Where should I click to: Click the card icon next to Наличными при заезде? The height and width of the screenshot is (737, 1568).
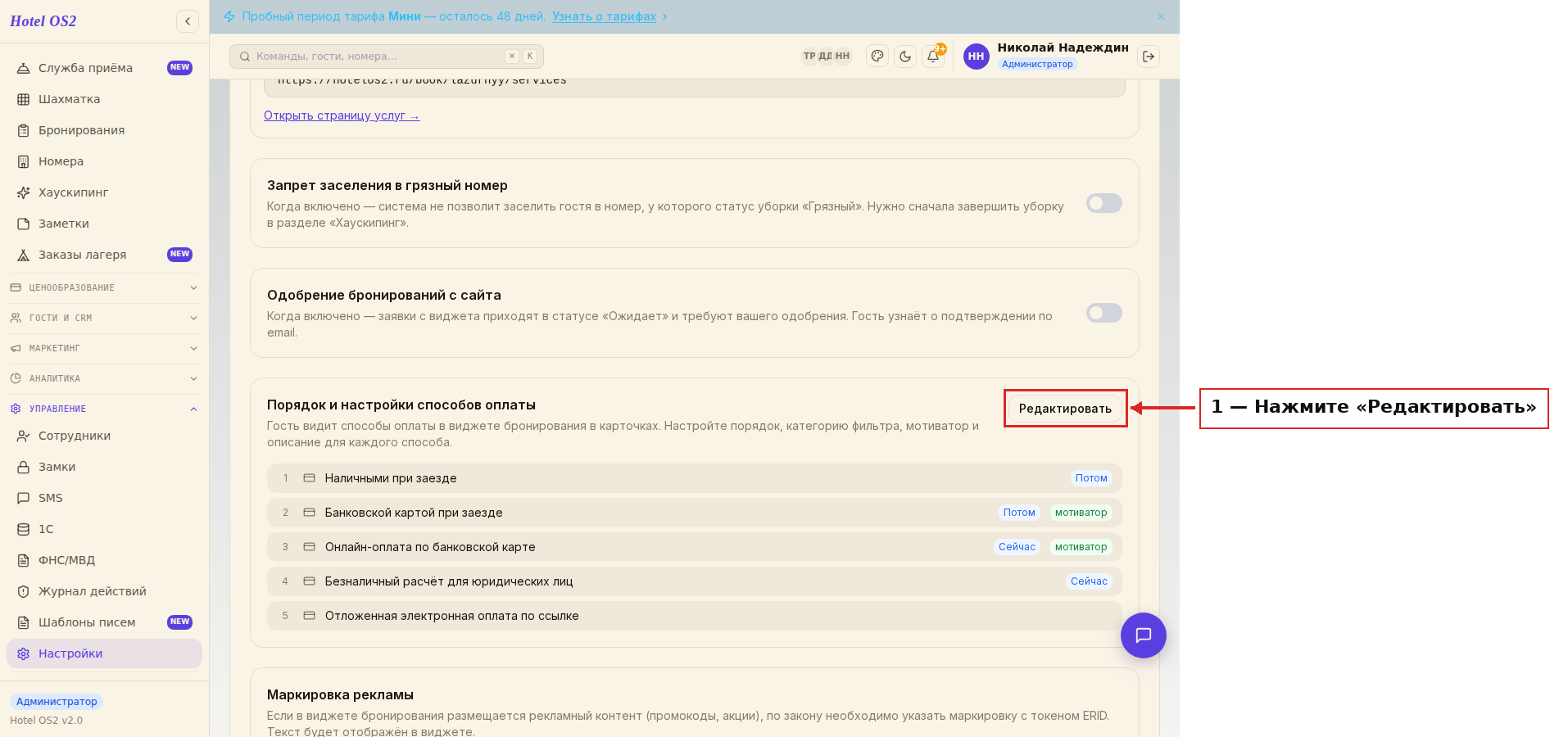(310, 478)
